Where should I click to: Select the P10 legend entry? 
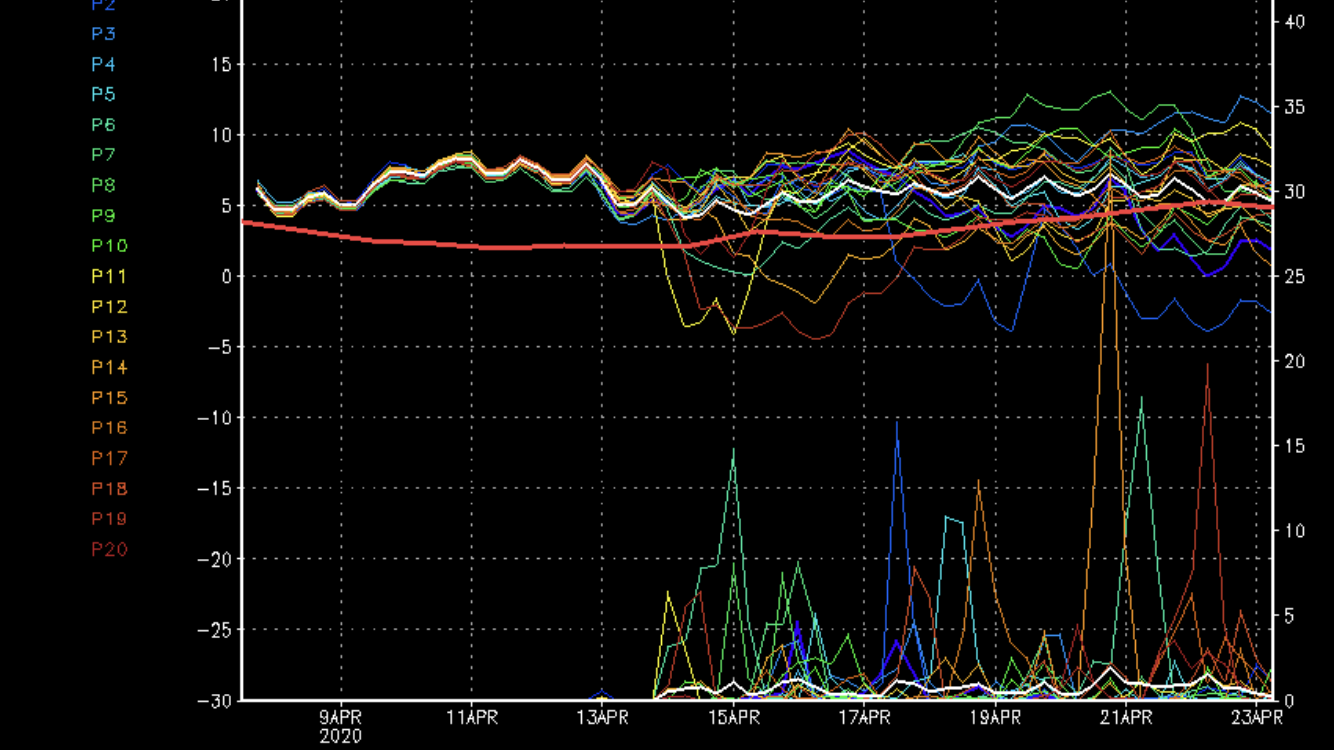(x=109, y=246)
